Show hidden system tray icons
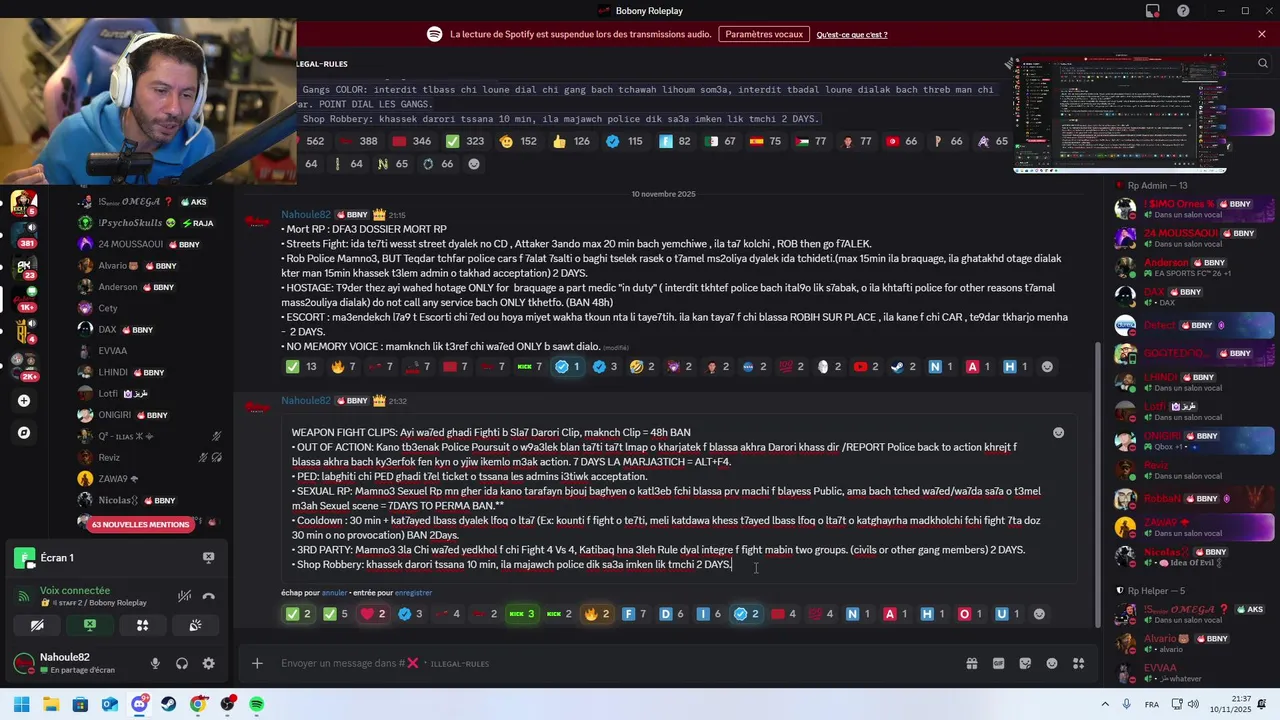This screenshot has height=720, width=1280. pos(1106,704)
